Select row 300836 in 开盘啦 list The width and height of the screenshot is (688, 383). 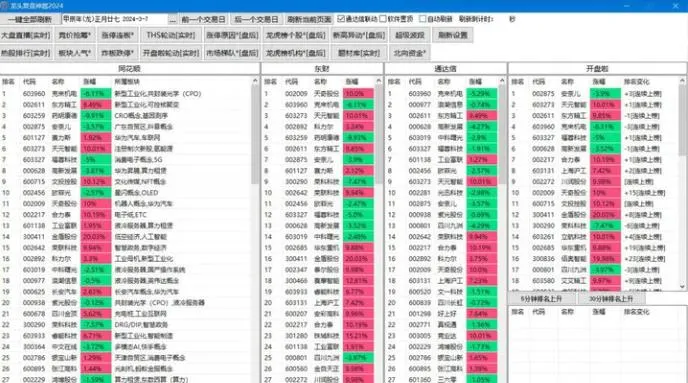click(x=594, y=259)
